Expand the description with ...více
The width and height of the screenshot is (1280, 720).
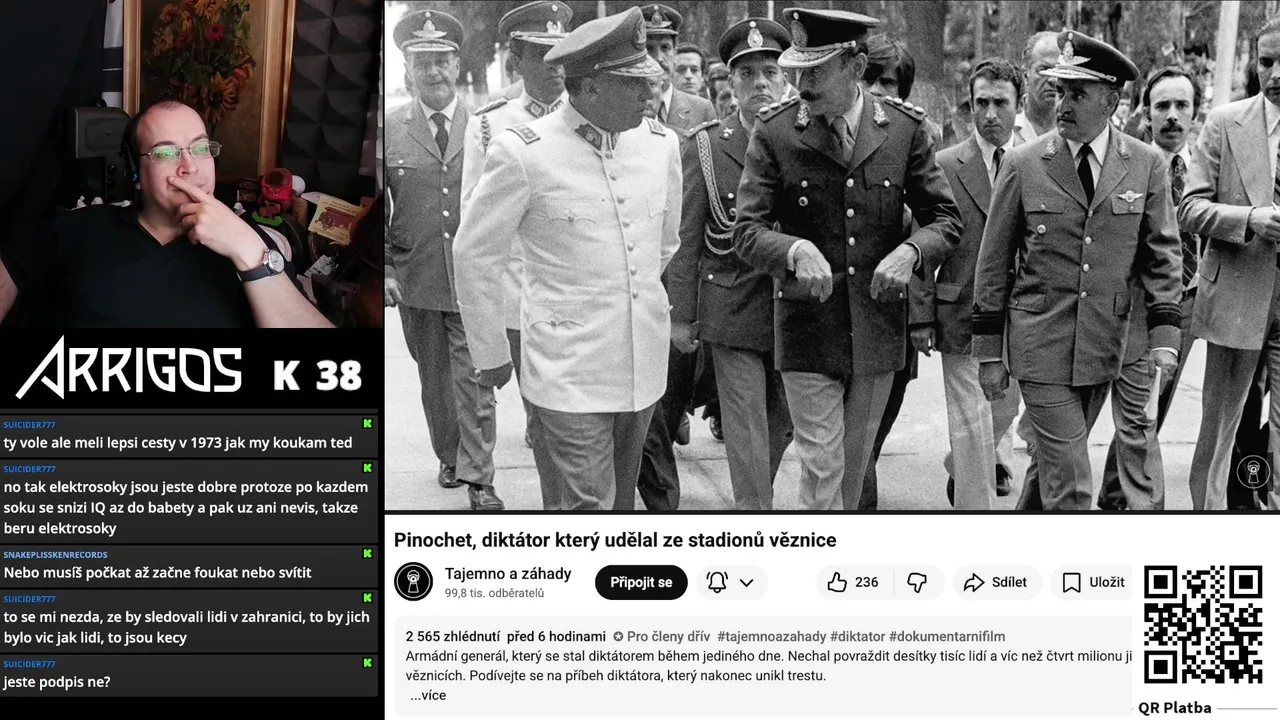point(428,695)
